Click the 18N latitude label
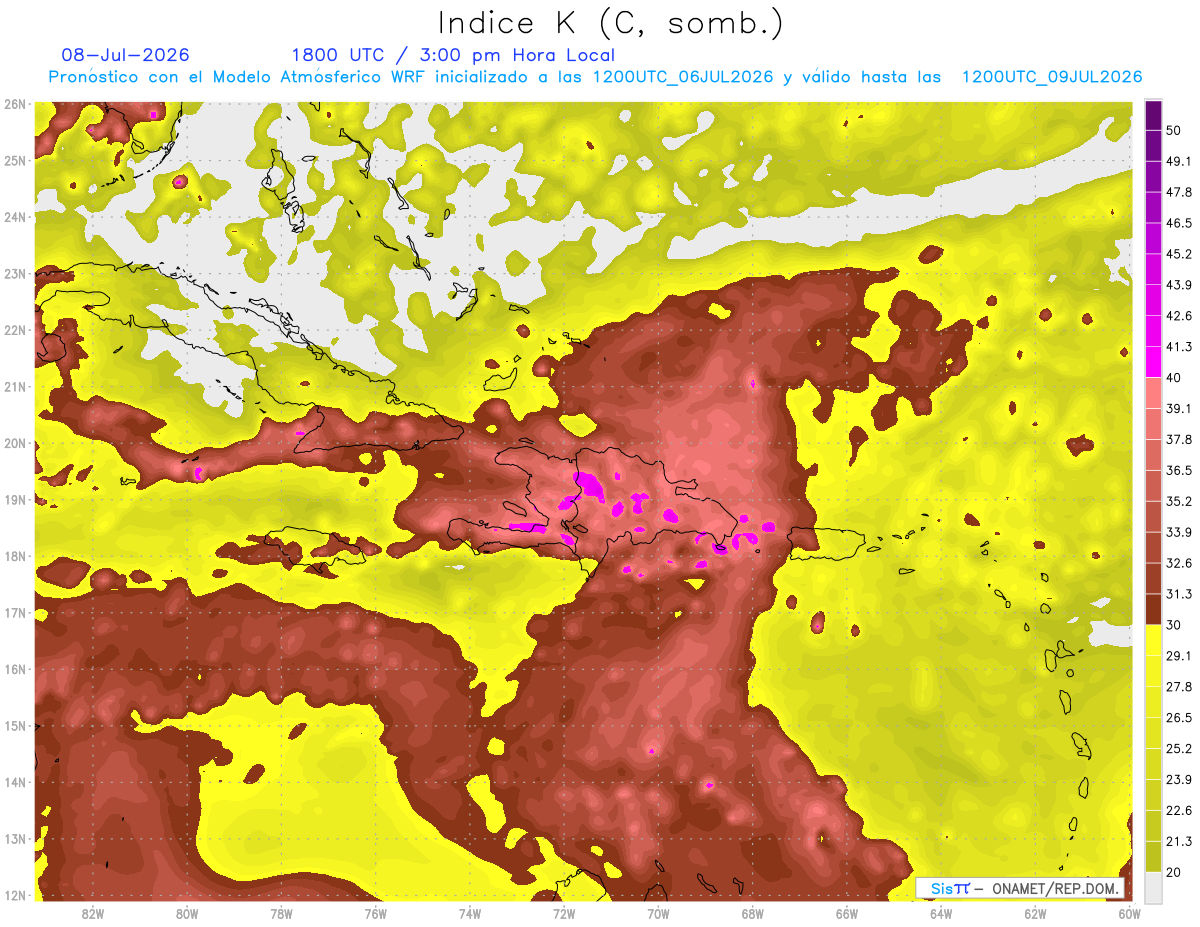1200x927 pixels. coord(15,556)
